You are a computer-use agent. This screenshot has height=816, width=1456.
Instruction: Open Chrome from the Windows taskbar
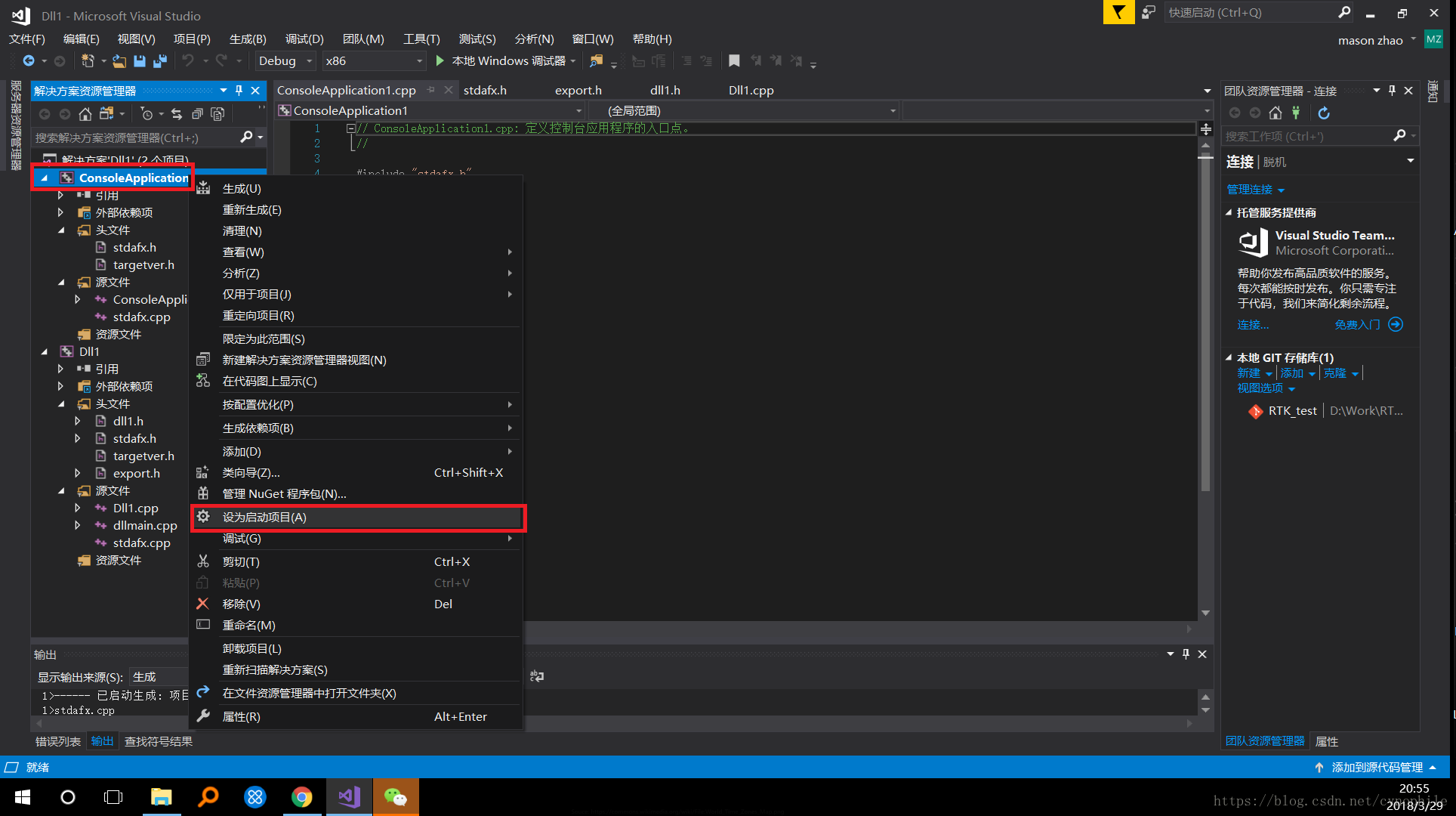pos(302,797)
